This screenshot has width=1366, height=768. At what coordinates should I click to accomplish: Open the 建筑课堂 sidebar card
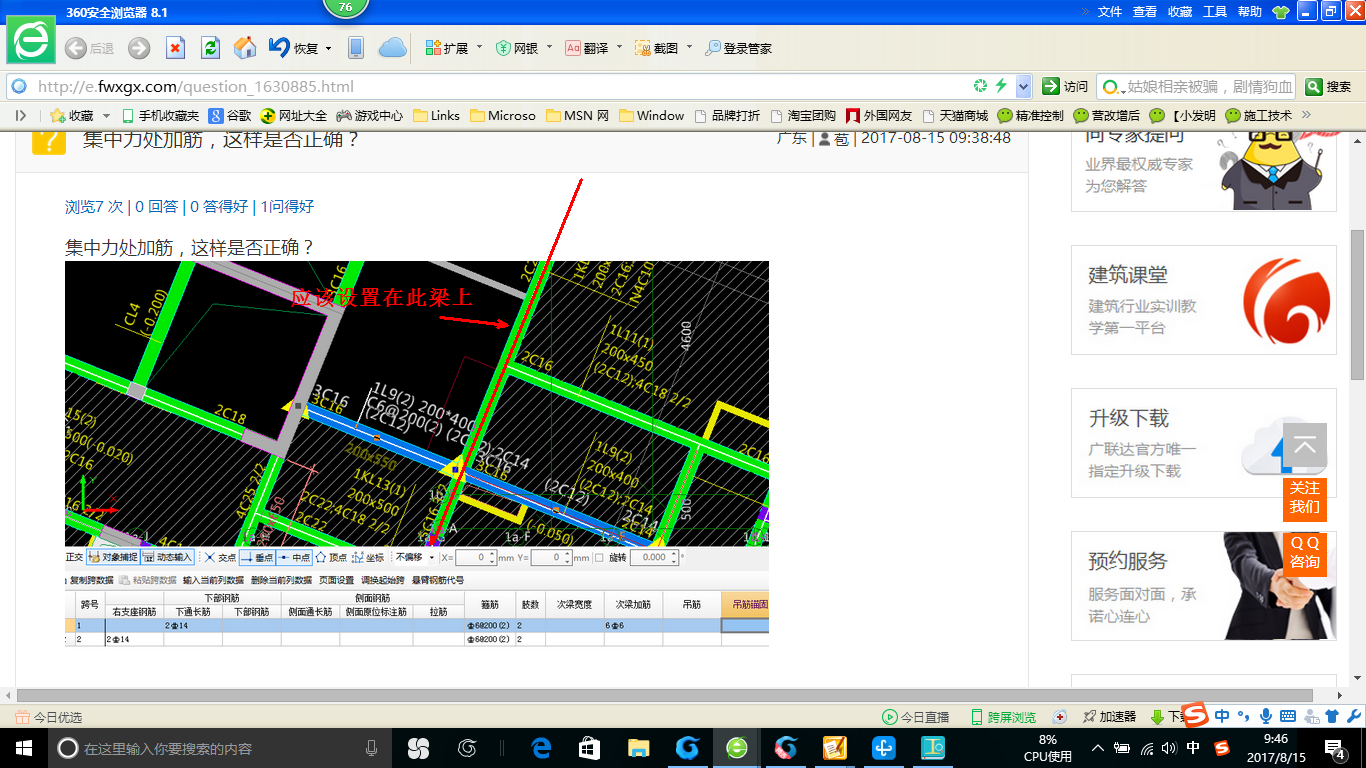[1204, 300]
